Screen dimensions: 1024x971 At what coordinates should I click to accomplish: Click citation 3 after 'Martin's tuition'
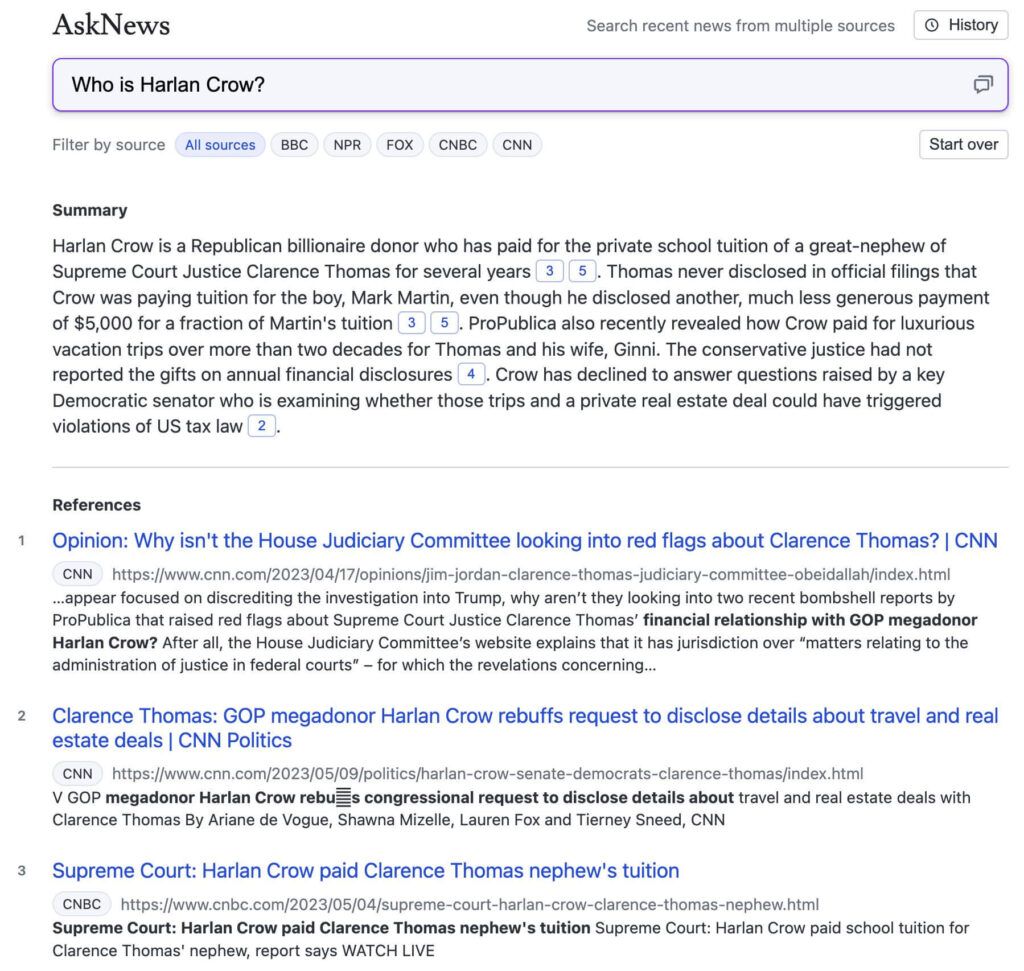[411, 323]
